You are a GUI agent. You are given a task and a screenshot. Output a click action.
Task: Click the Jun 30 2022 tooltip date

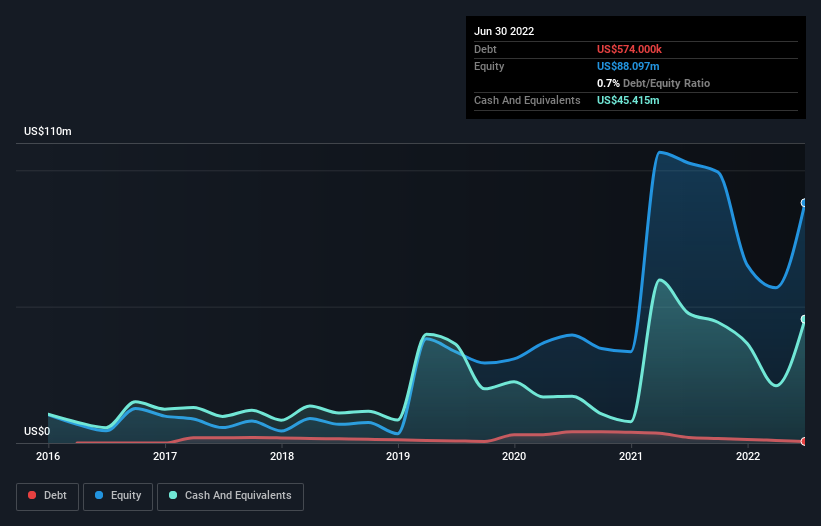click(x=504, y=31)
